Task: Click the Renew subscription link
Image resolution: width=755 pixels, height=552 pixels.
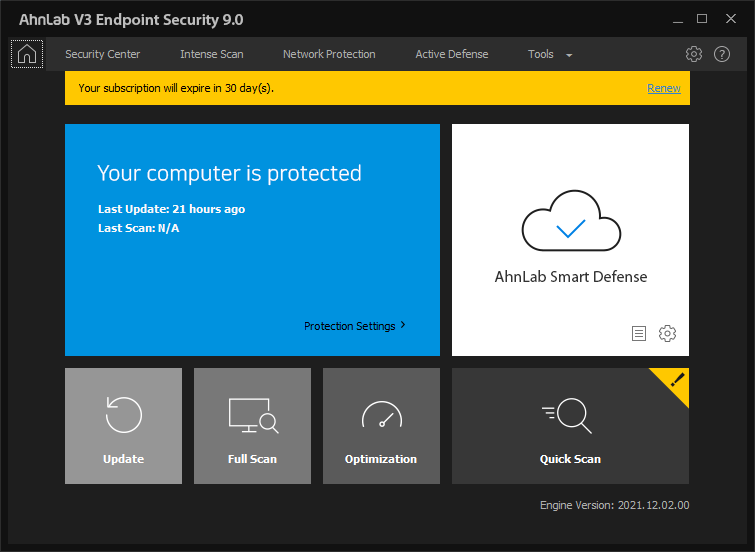Action: 663,88
